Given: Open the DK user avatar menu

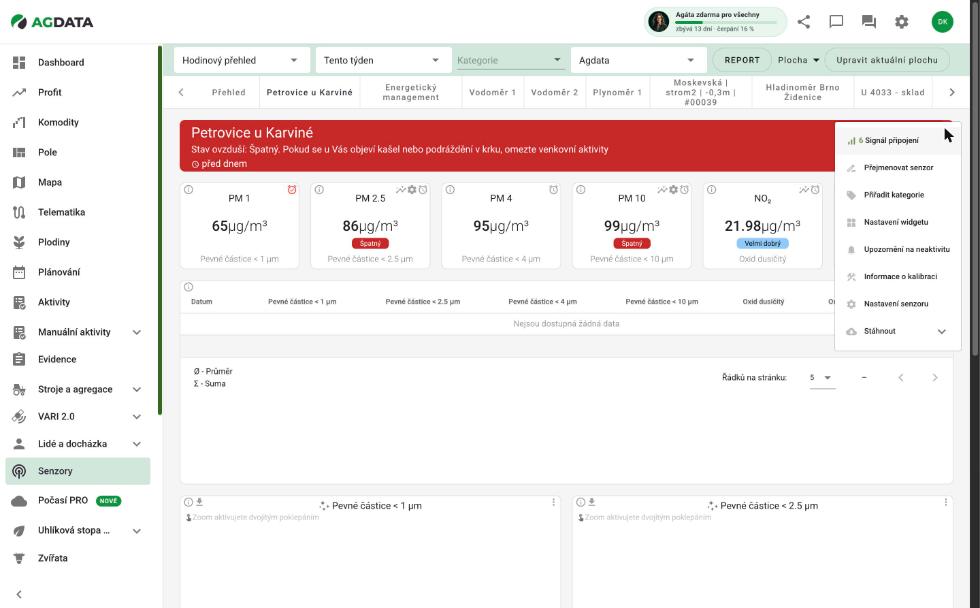Looking at the screenshot, I should pos(942,22).
